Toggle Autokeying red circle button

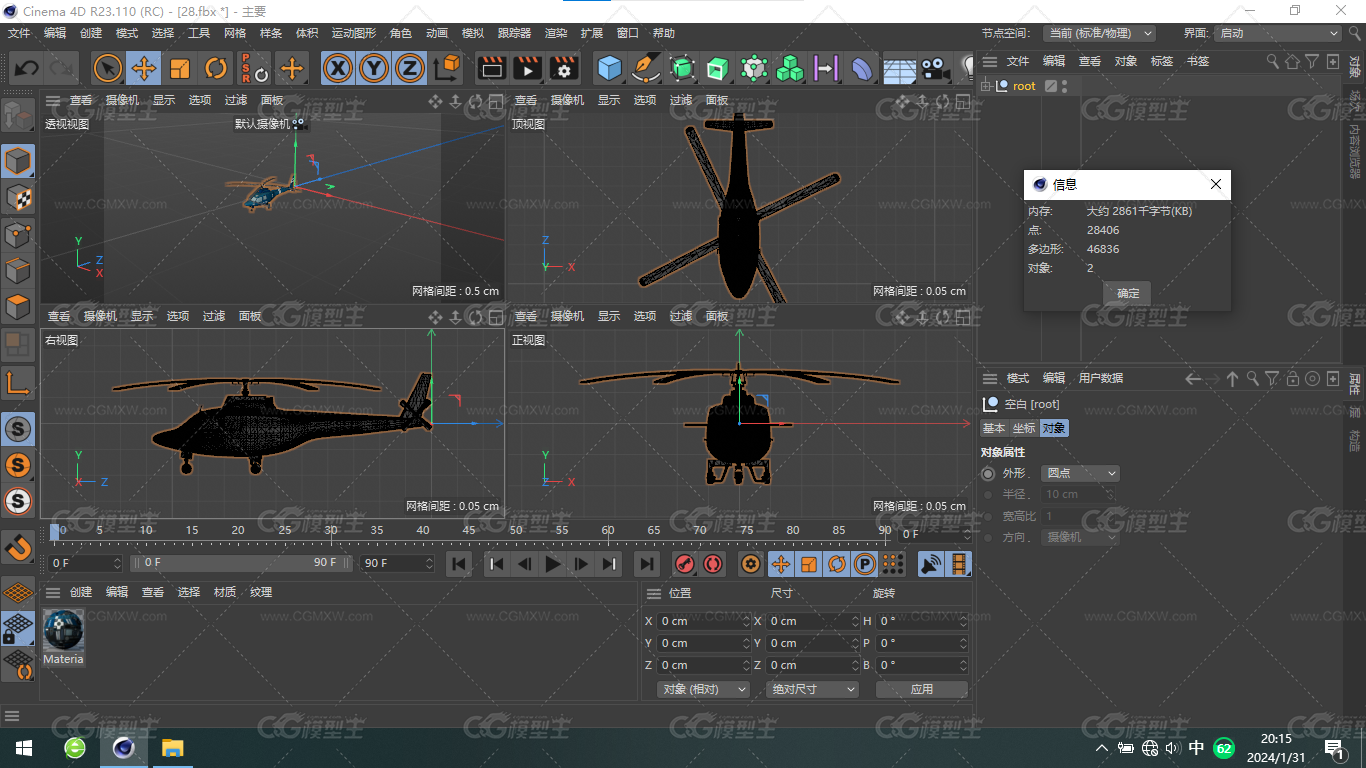click(x=712, y=564)
